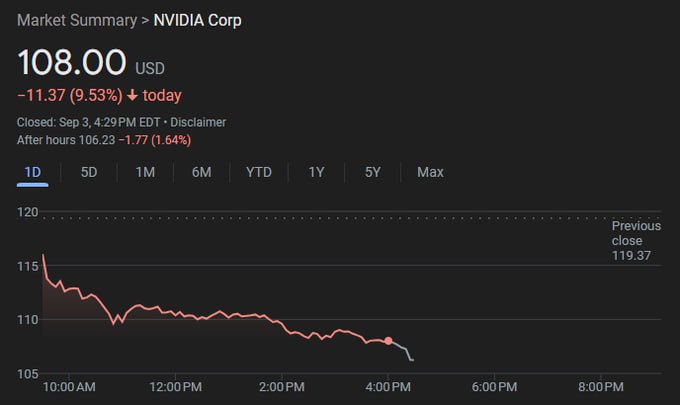Click the red closing price dot

(388, 341)
